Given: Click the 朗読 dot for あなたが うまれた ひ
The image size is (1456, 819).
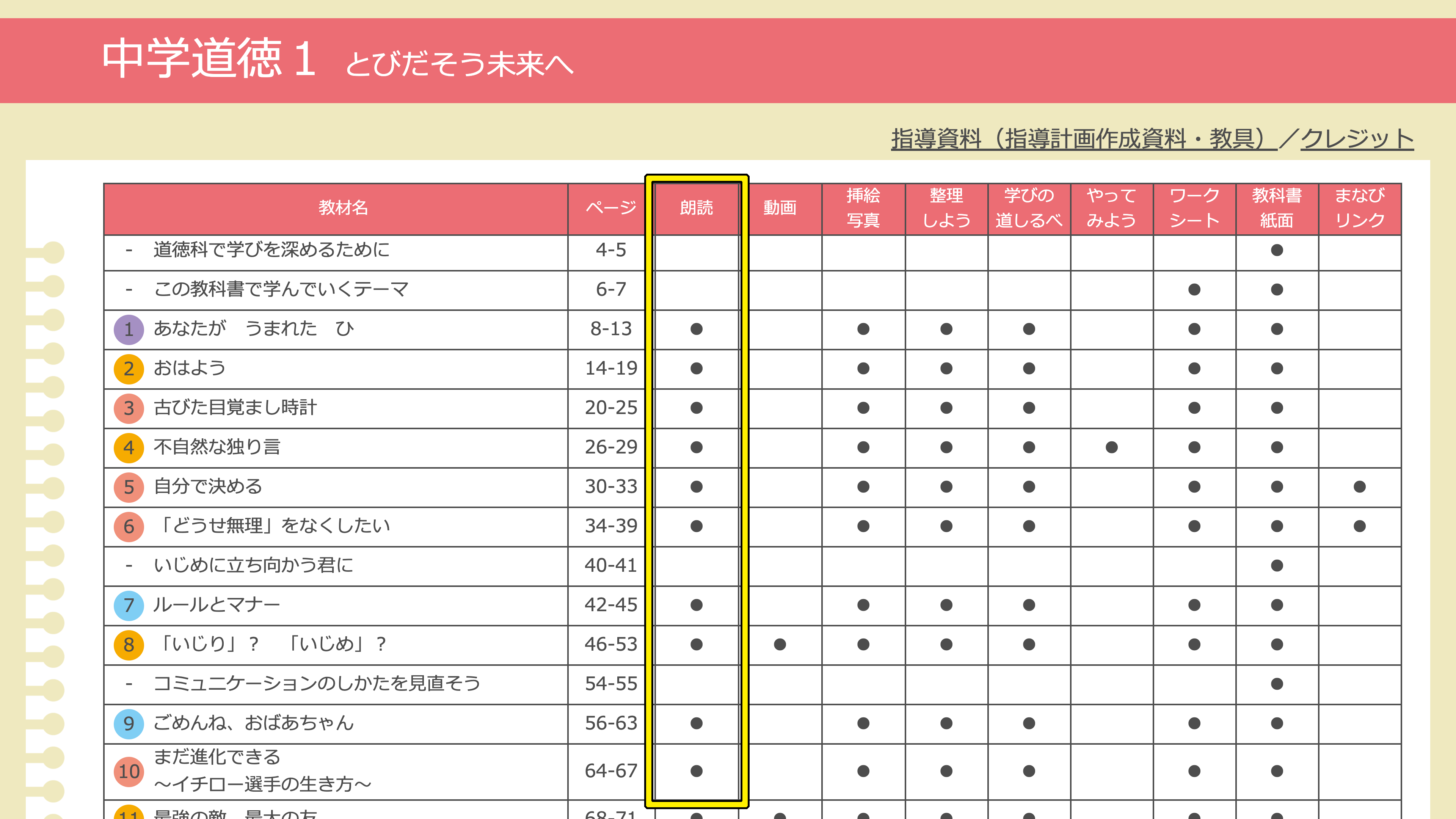Looking at the screenshot, I should tap(697, 329).
